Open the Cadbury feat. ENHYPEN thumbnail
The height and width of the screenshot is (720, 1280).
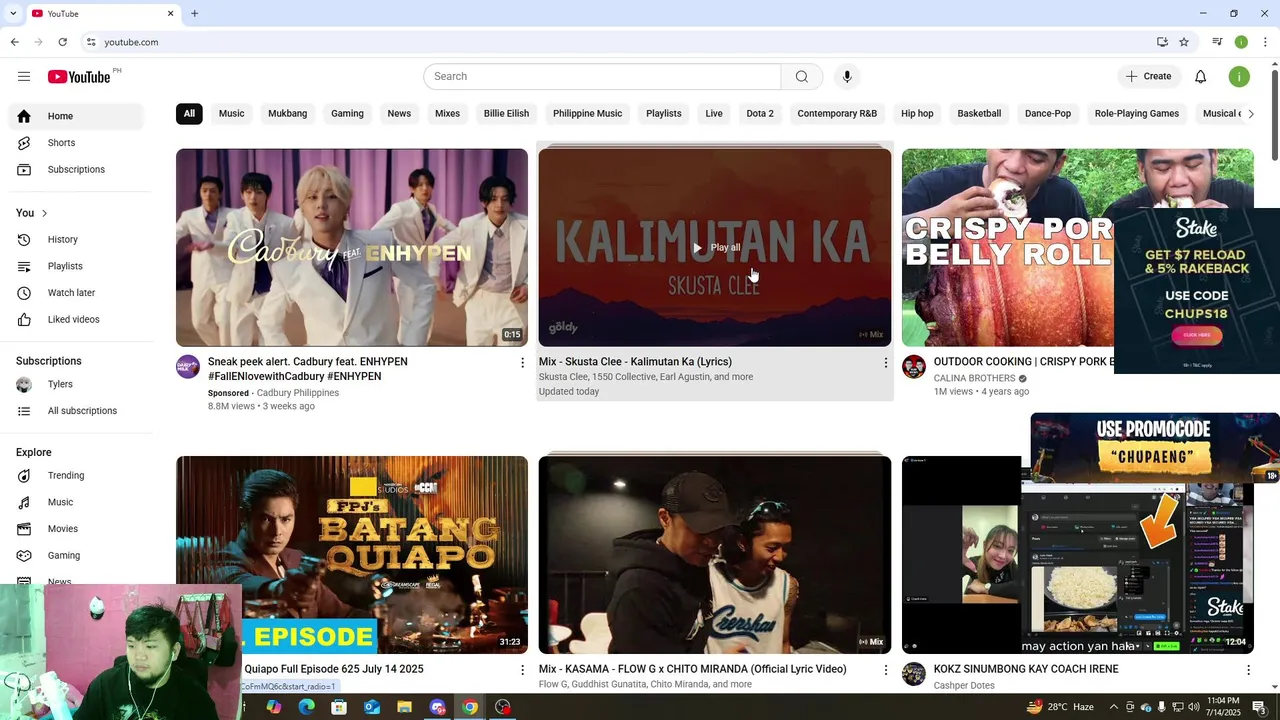click(352, 248)
